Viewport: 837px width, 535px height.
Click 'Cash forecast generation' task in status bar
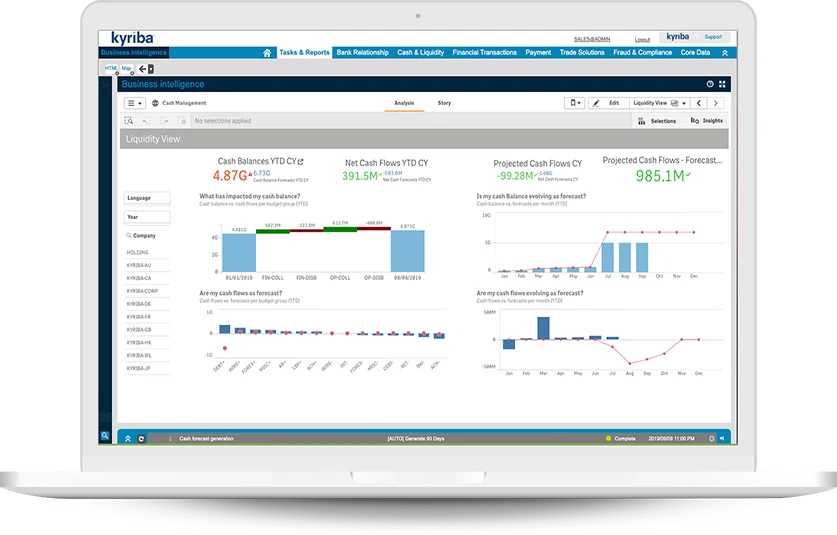207,438
